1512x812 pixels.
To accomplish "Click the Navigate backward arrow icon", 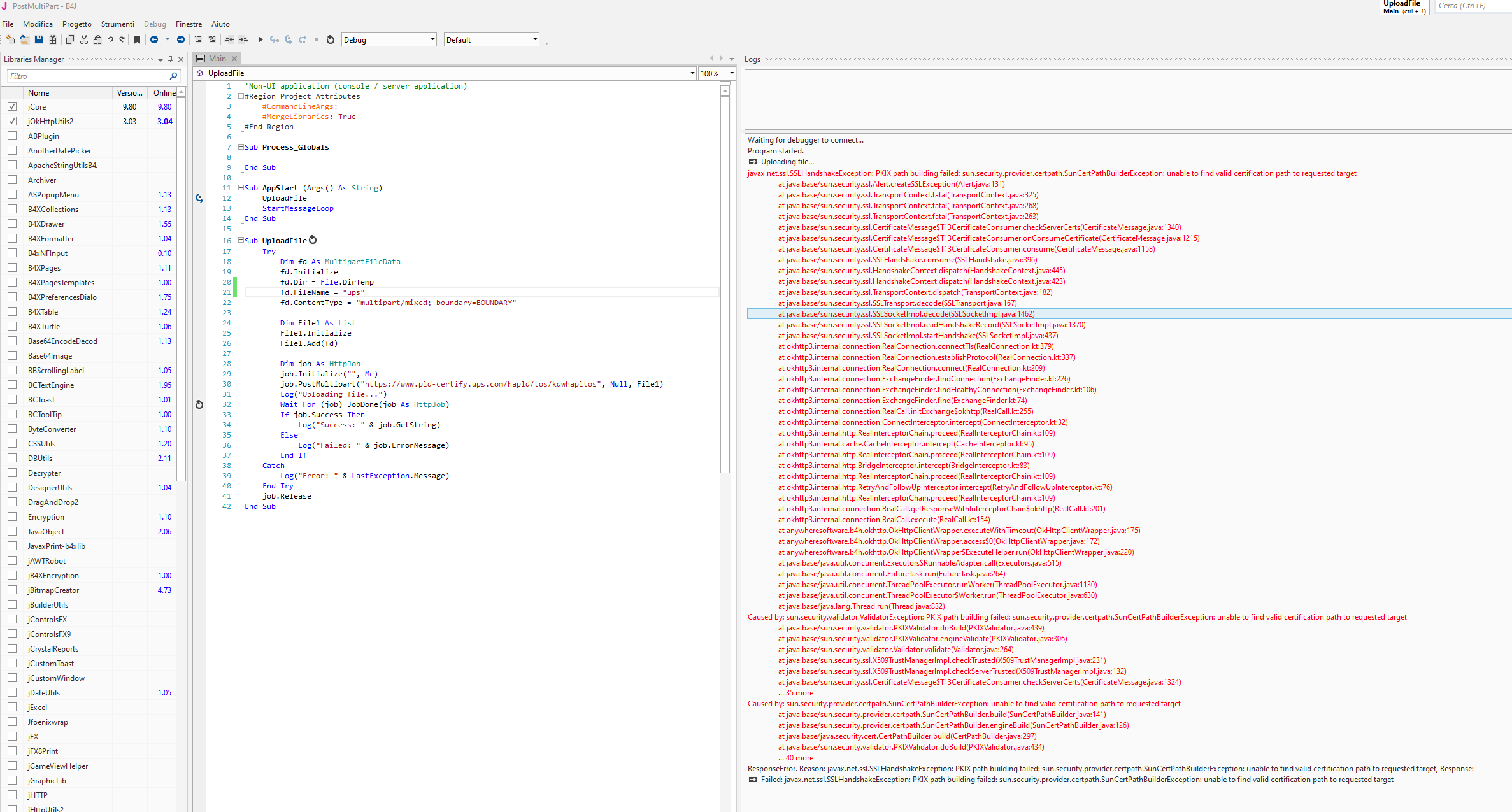I will pos(154,39).
